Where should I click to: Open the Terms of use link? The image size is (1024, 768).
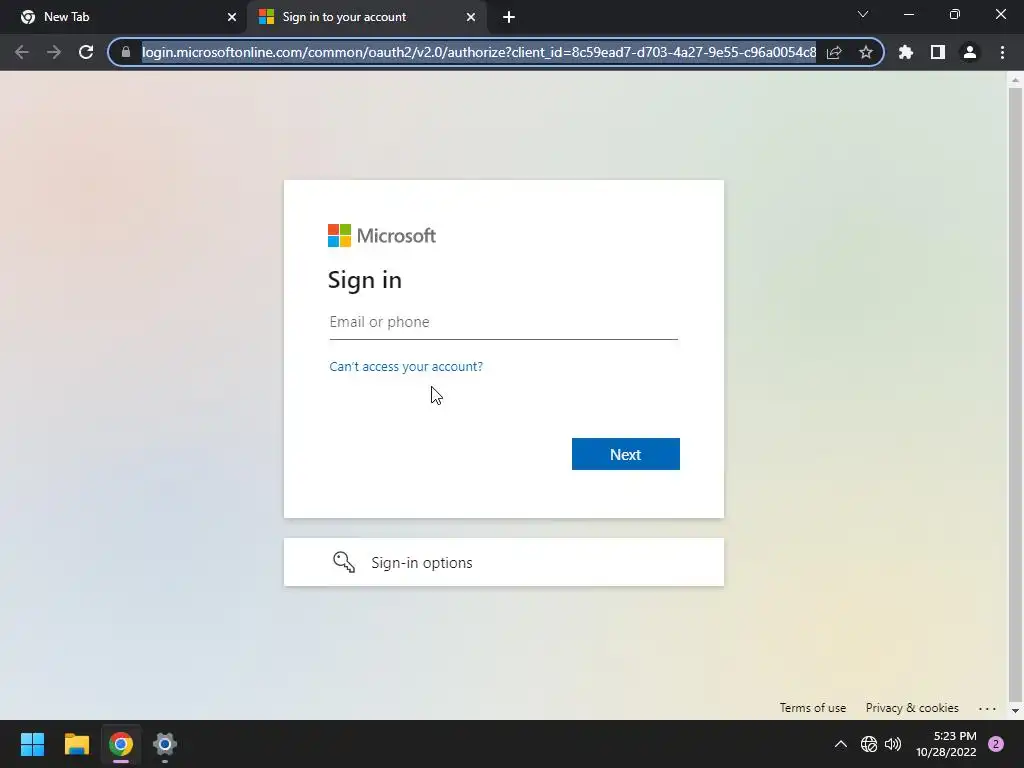pos(812,708)
